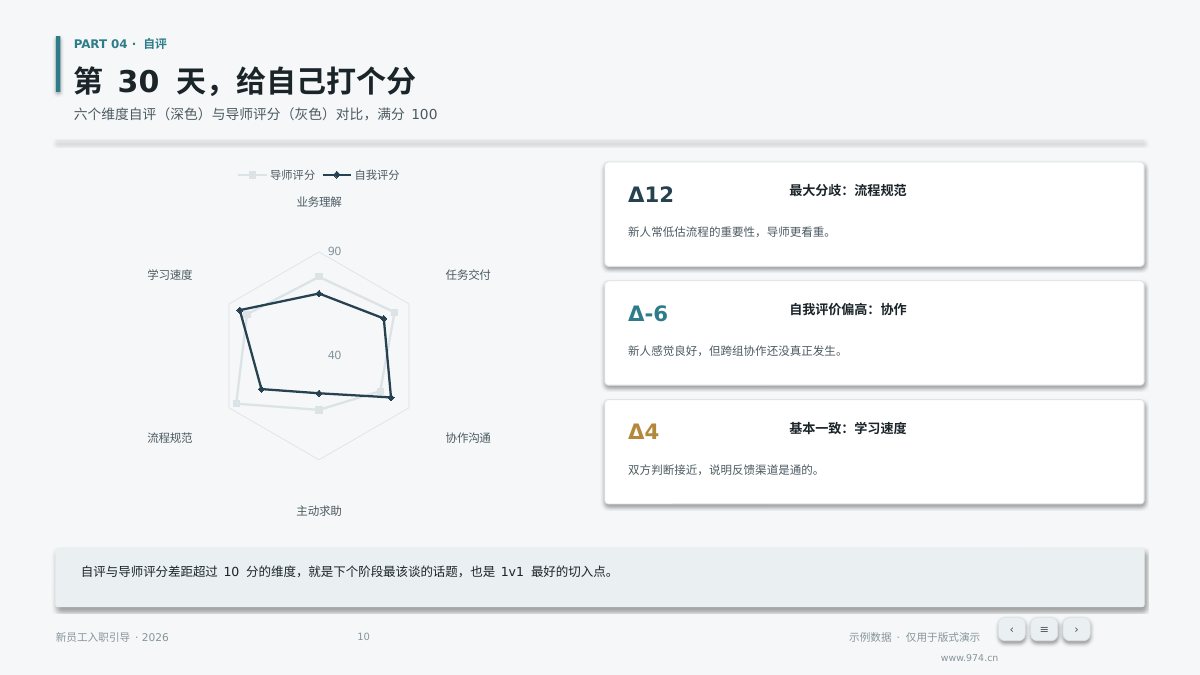The height and width of the screenshot is (675, 1200).
Task: Toggle the 自我评分 legend series
Action: tap(361, 175)
